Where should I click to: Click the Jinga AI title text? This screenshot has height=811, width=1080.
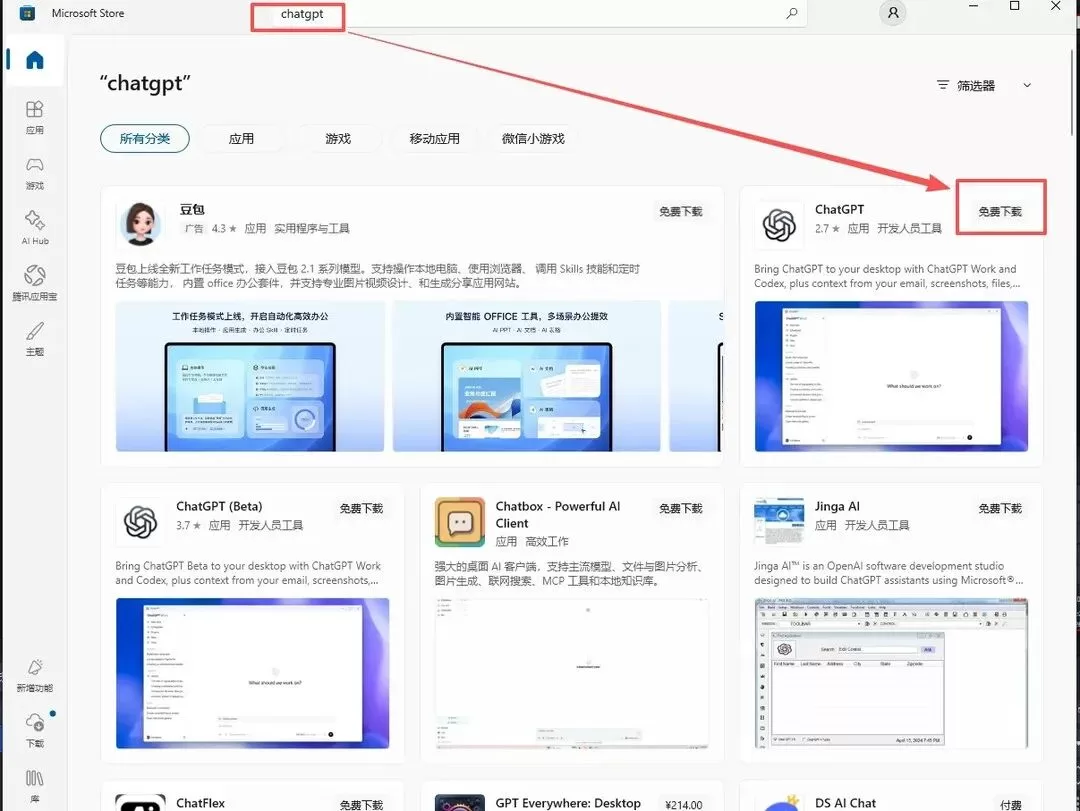pyautogui.click(x=837, y=506)
